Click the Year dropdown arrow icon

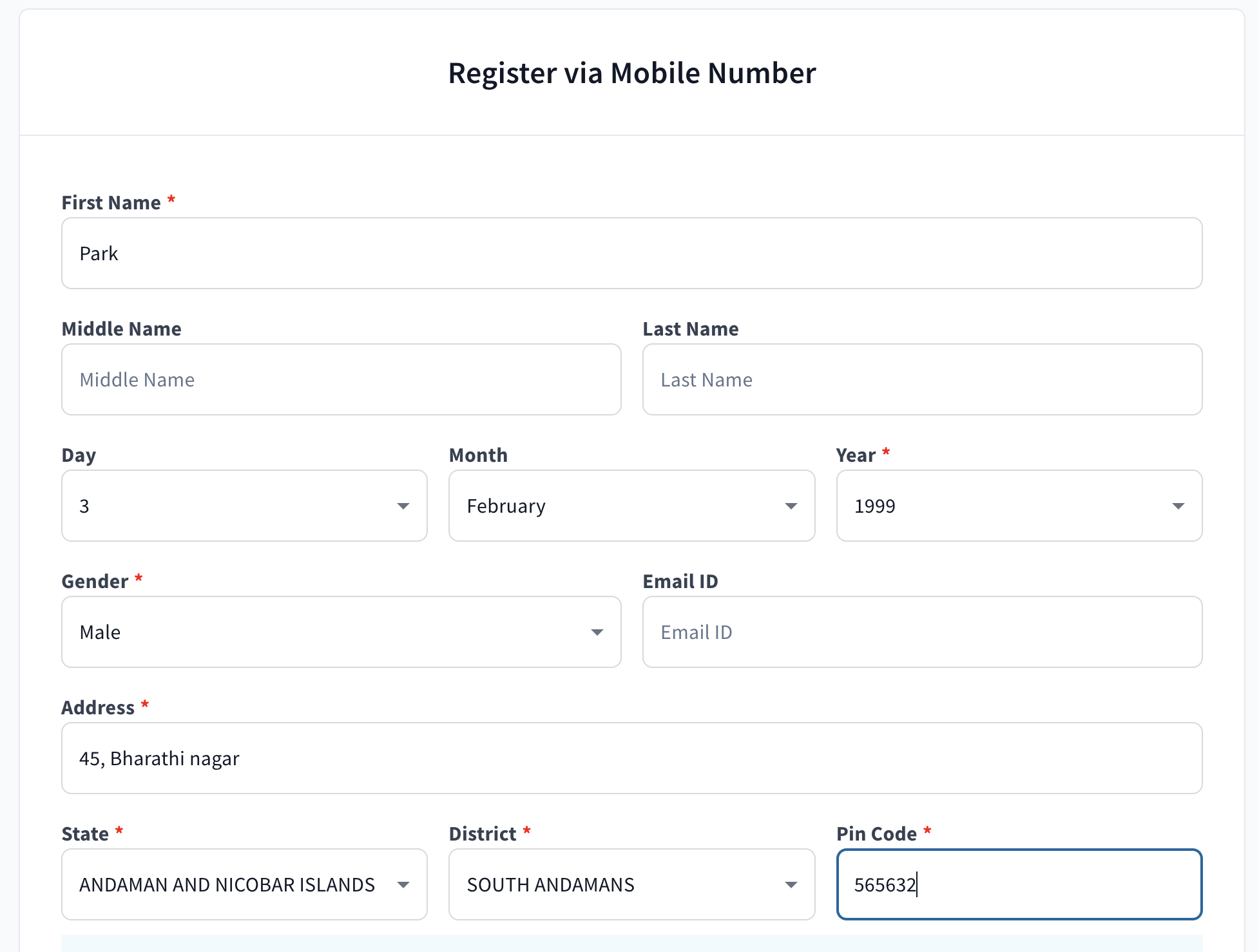[x=1178, y=506]
